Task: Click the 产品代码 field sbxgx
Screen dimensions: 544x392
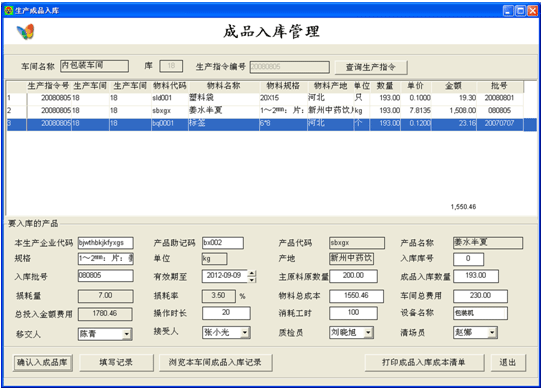Action: tap(357, 243)
